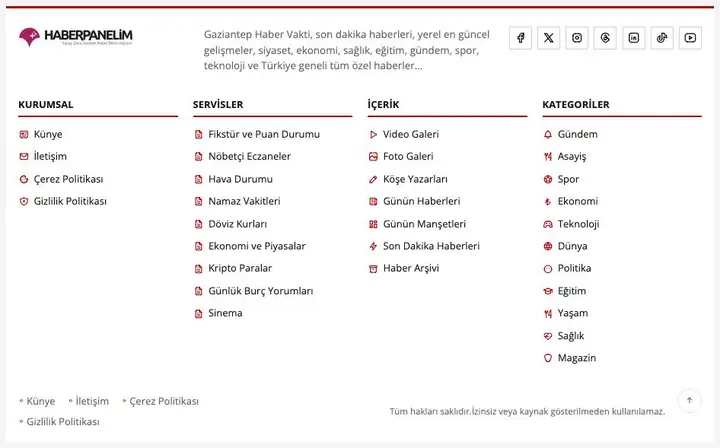Click the Haberpanelim logo
This screenshot has width=720, height=448.
[76, 37]
